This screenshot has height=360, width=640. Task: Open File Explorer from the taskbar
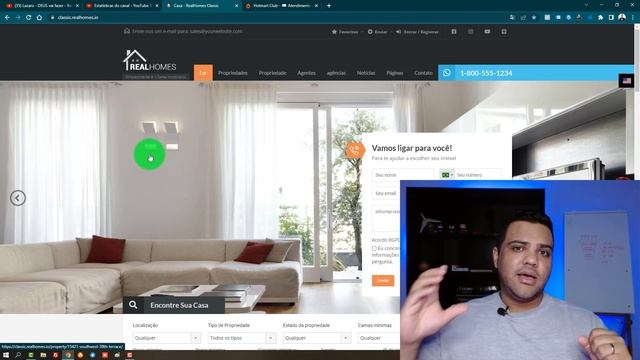[x=43, y=355]
